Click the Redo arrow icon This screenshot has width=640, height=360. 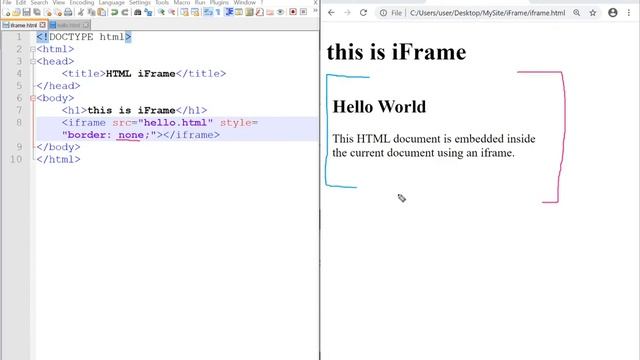click(x=125, y=12)
